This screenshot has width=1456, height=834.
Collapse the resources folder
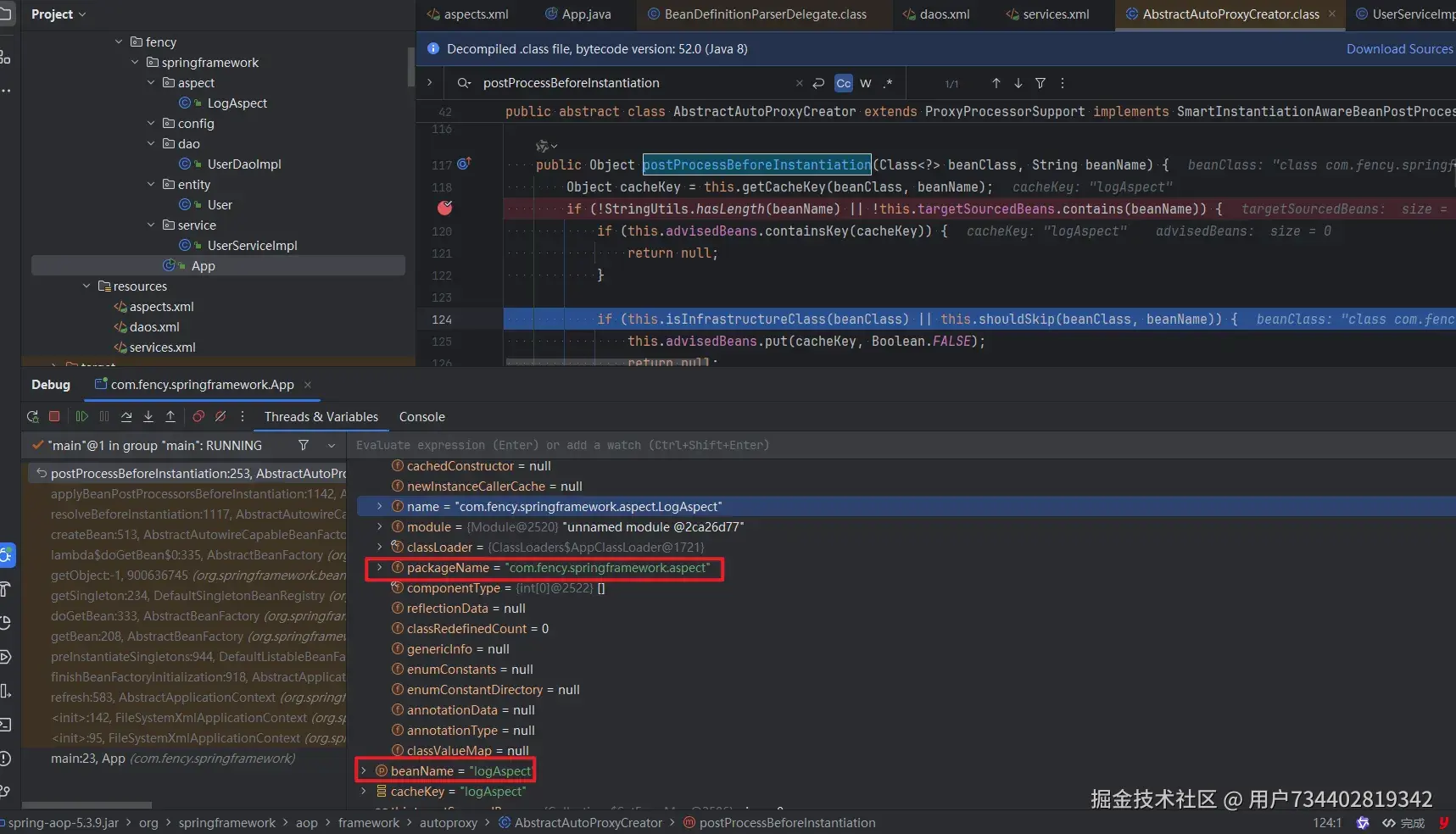click(86, 286)
